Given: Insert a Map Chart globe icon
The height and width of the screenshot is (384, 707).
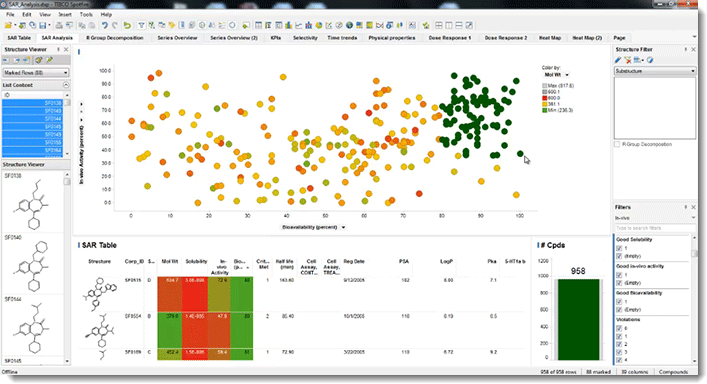Looking at the screenshot, I should pyautogui.click(x=349, y=25).
